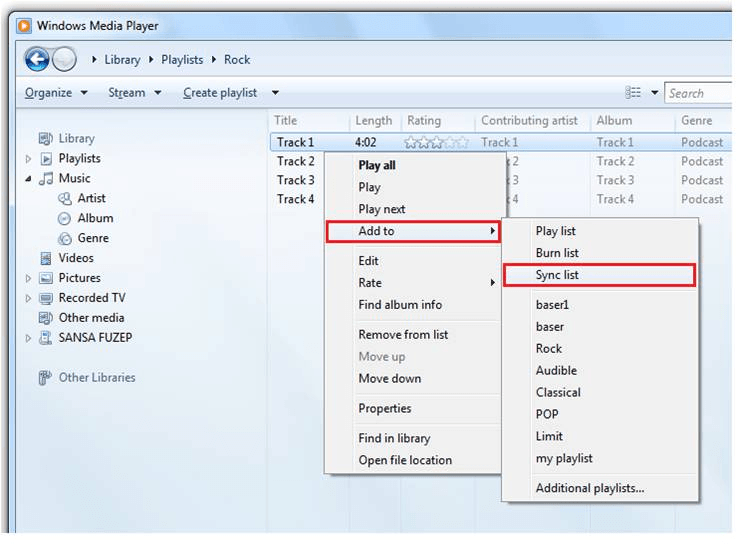Rate Track 1 using the star rating
742x547 pixels.
pyautogui.click(x=436, y=143)
